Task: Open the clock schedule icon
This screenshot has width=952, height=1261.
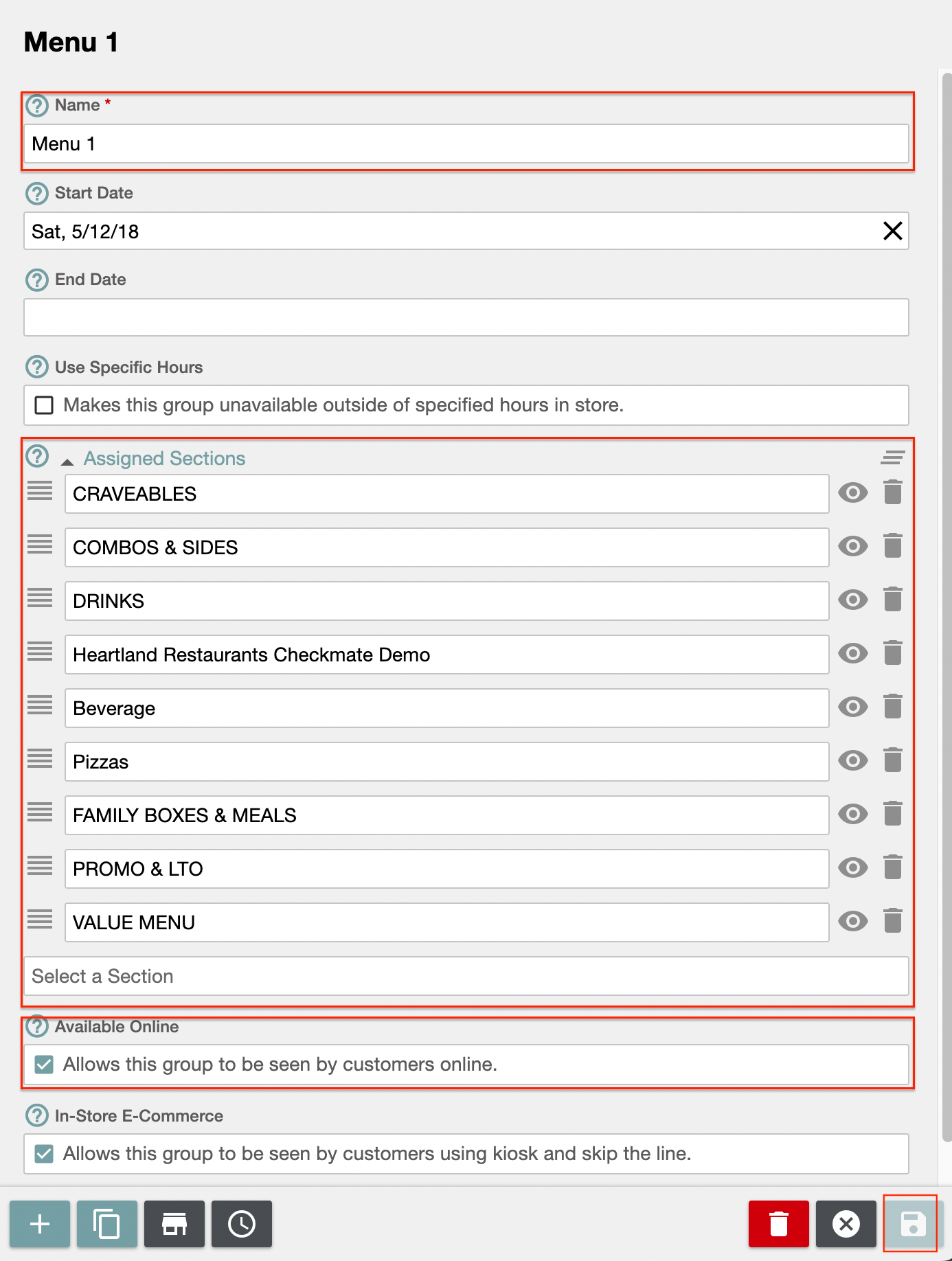Action: [x=241, y=1224]
